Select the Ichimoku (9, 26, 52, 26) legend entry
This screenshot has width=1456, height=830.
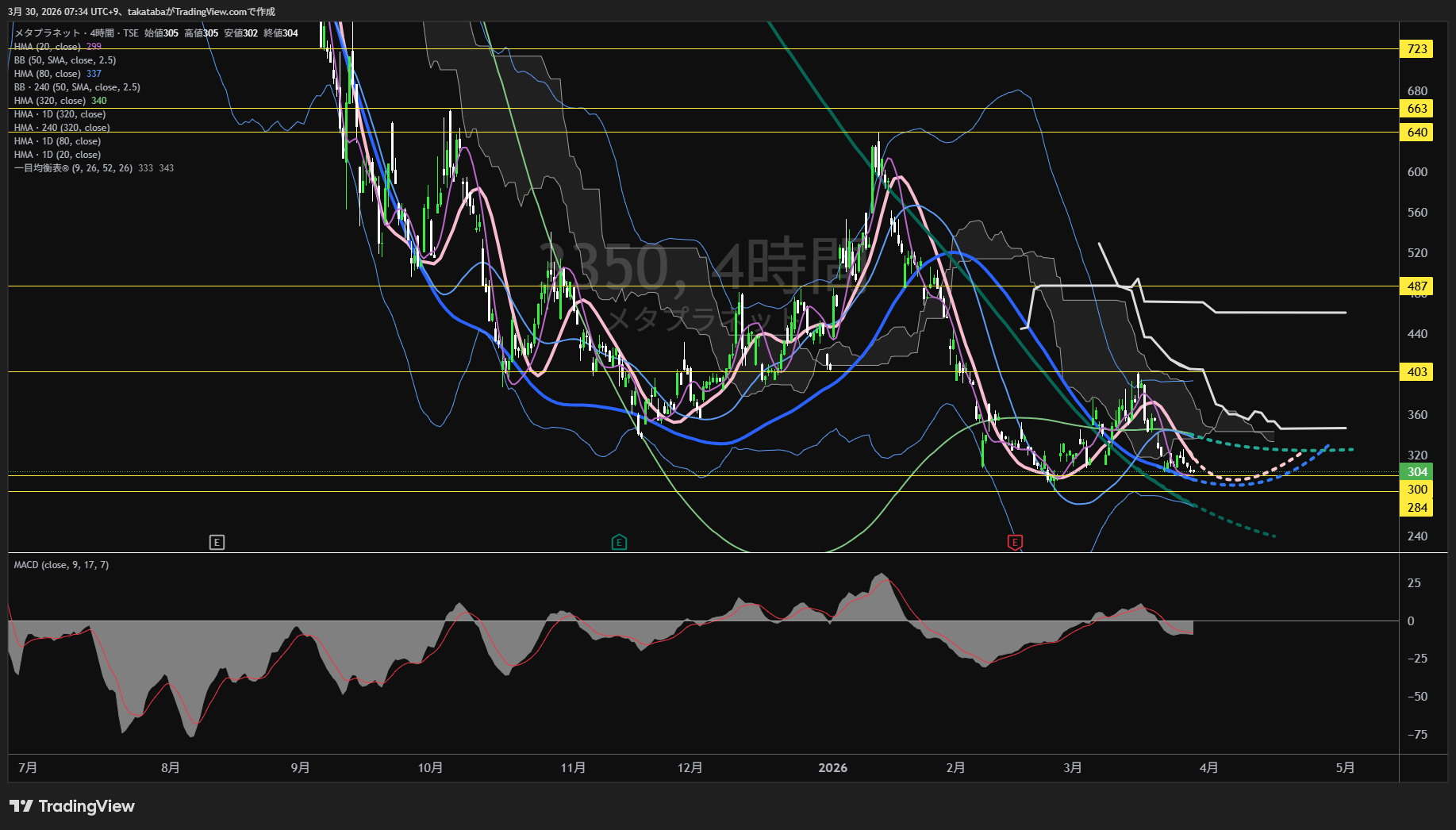click(73, 168)
